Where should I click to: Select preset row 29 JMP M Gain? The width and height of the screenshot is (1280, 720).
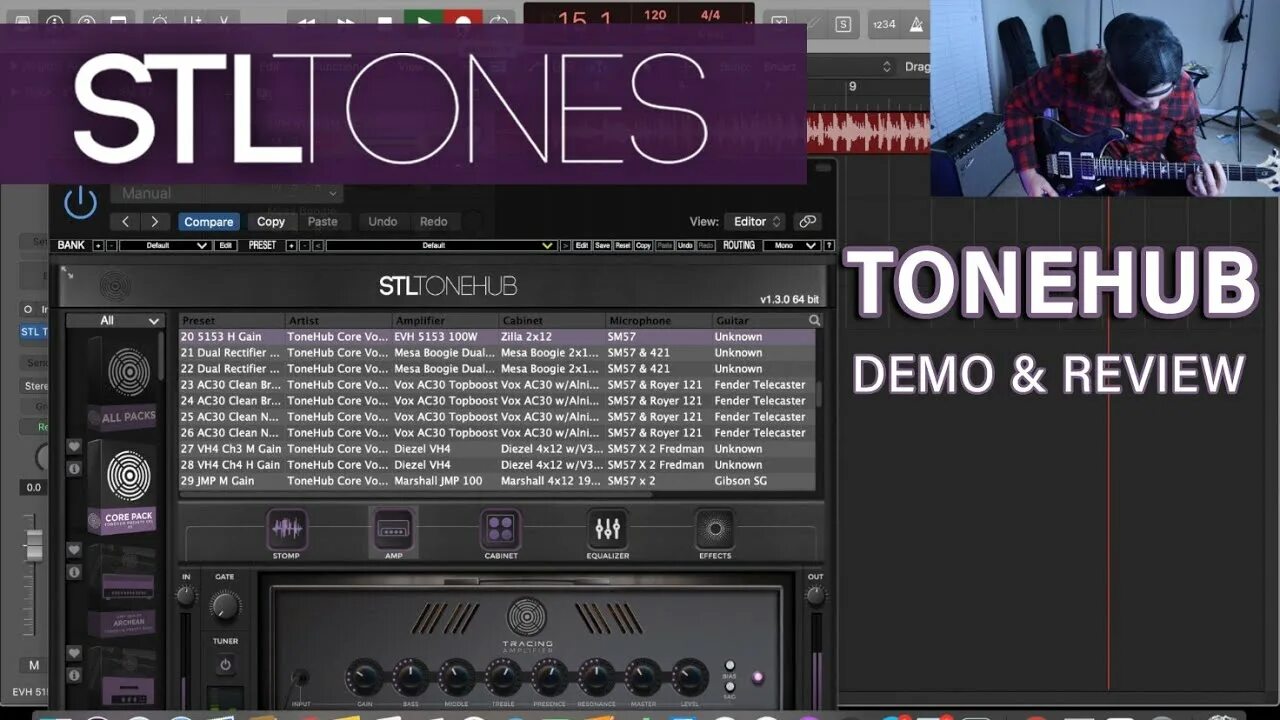click(x=497, y=481)
